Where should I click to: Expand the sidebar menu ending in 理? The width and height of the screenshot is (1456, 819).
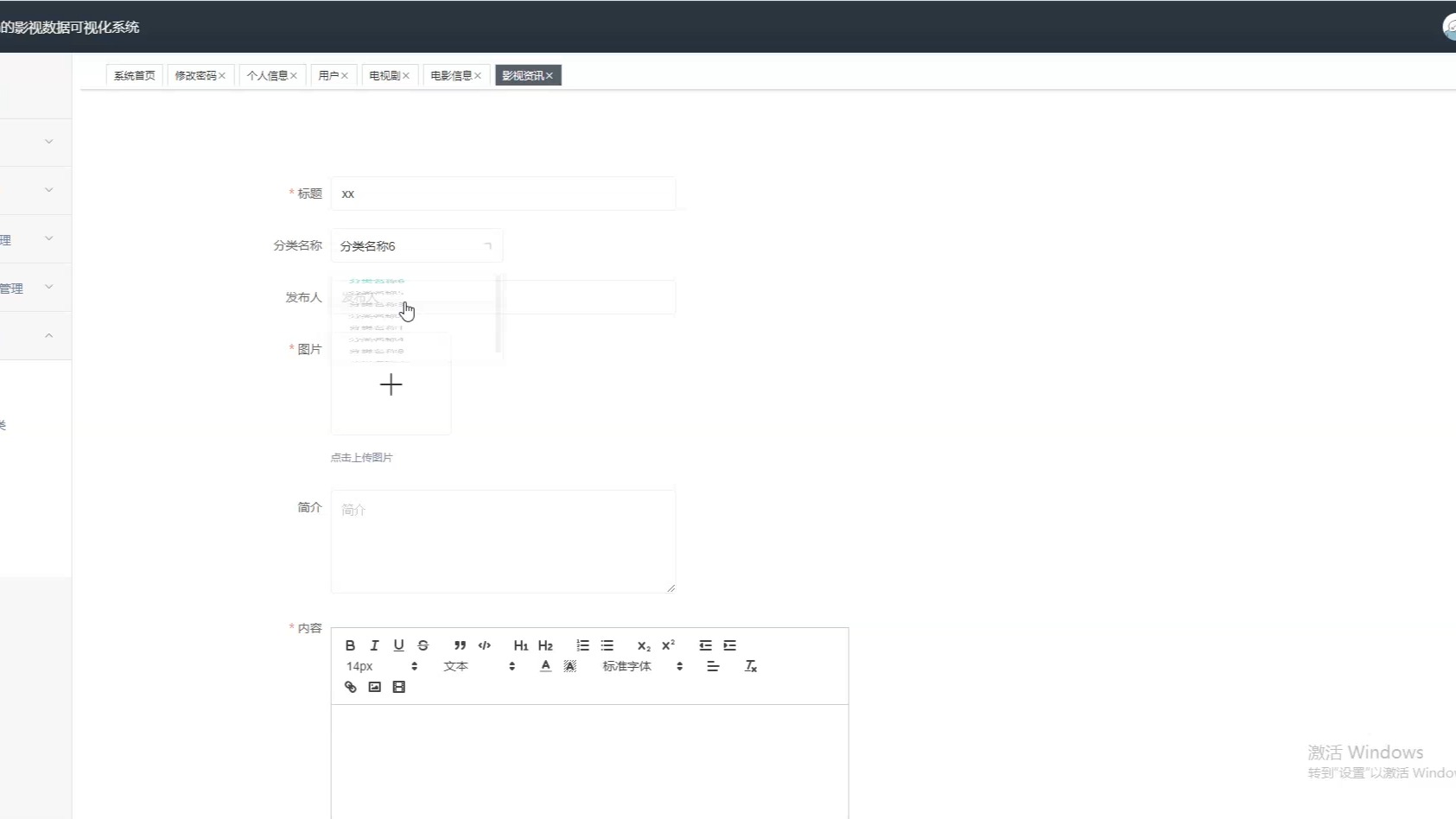(49, 238)
